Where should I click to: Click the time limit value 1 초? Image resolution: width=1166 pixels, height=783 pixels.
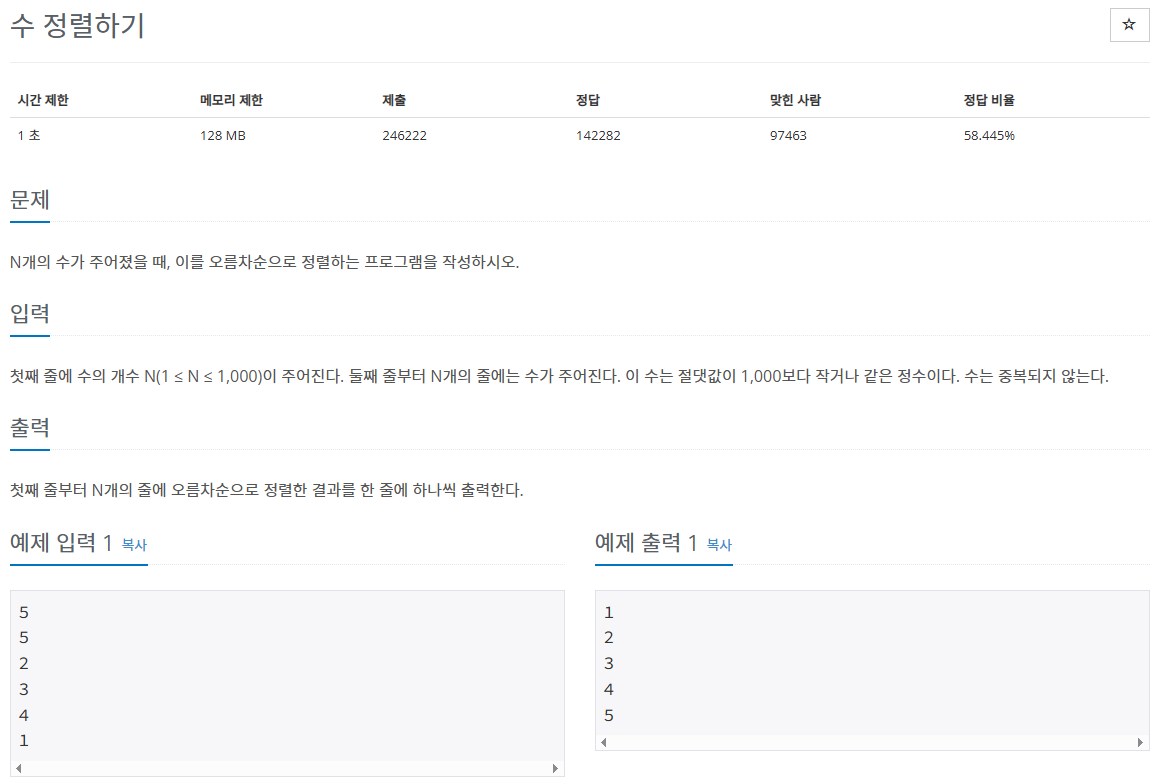click(29, 135)
